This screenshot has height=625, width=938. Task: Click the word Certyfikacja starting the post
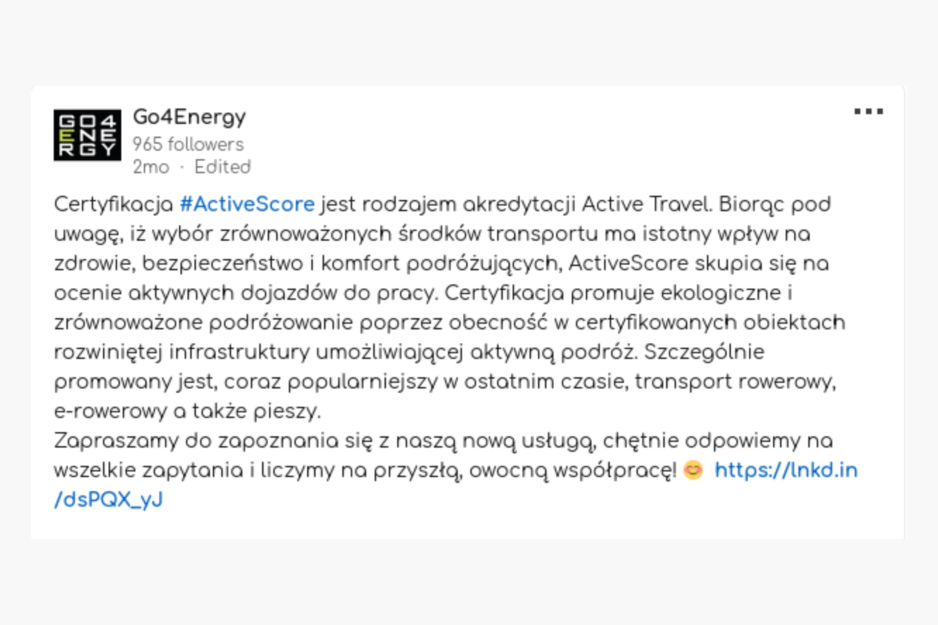tap(114, 205)
